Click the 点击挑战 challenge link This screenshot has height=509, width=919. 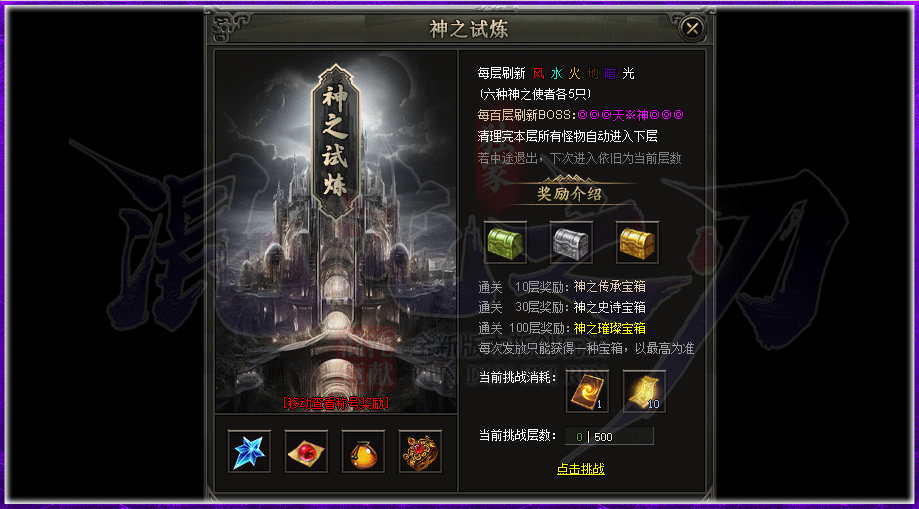point(580,469)
